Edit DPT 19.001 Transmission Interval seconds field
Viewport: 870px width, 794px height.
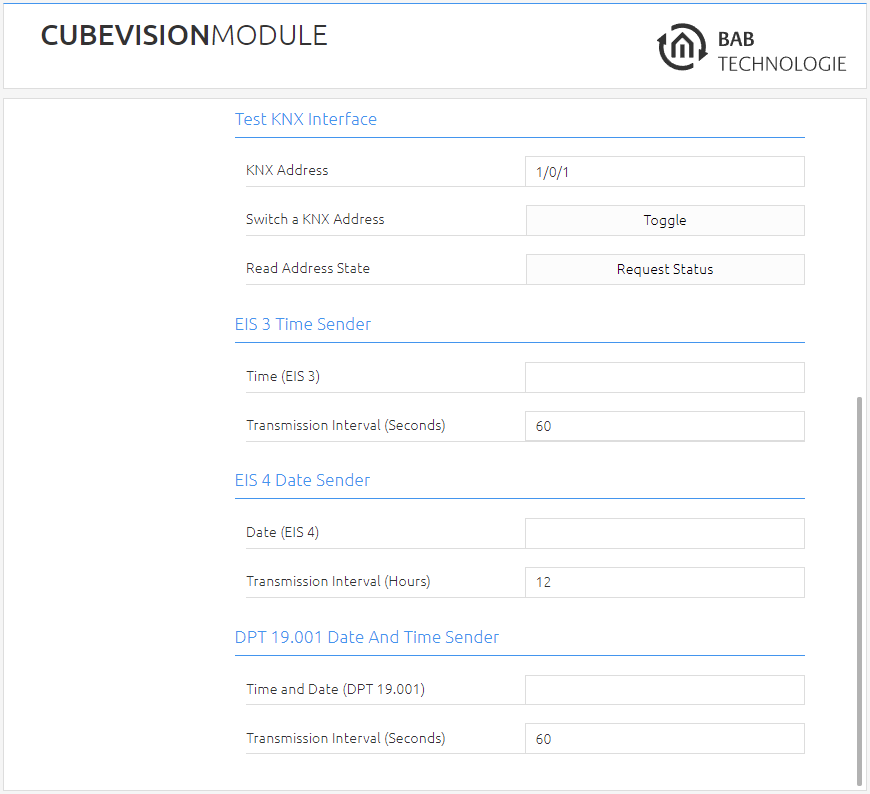click(x=665, y=739)
